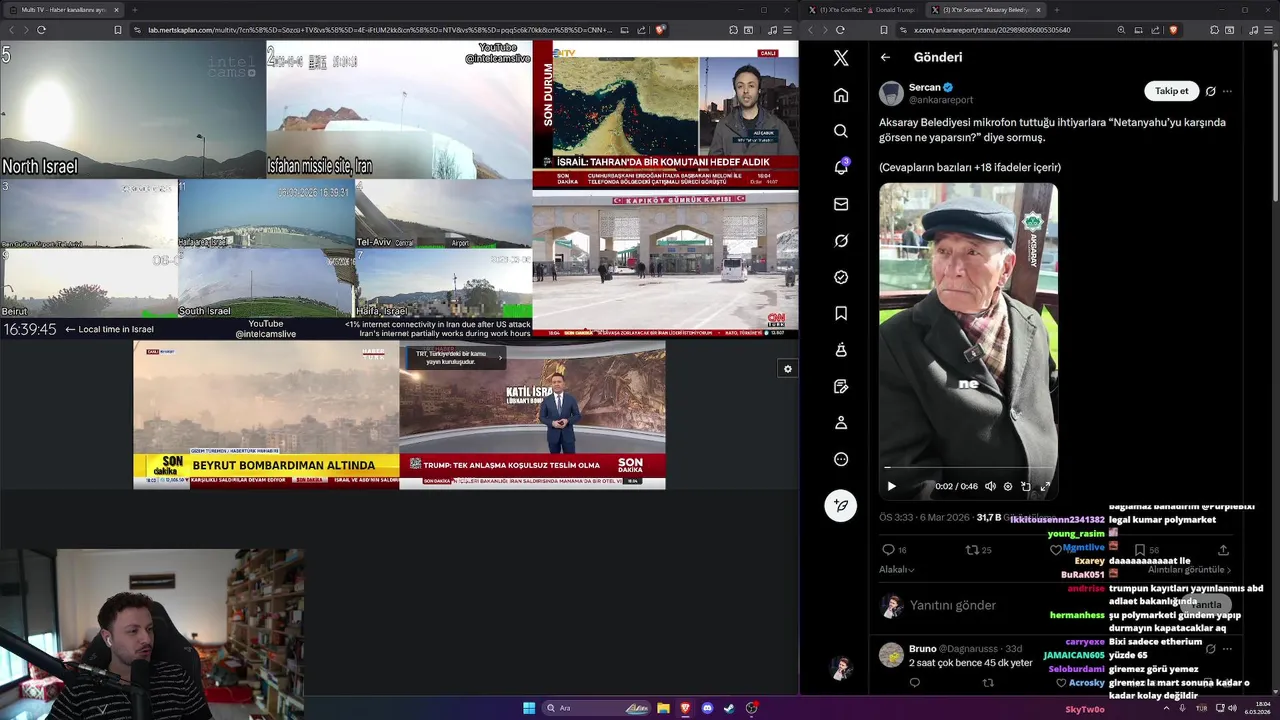This screenshot has height=720, width=1280.
Task: Open extensions puzzle icon in right window
Action: click(x=1214, y=30)
